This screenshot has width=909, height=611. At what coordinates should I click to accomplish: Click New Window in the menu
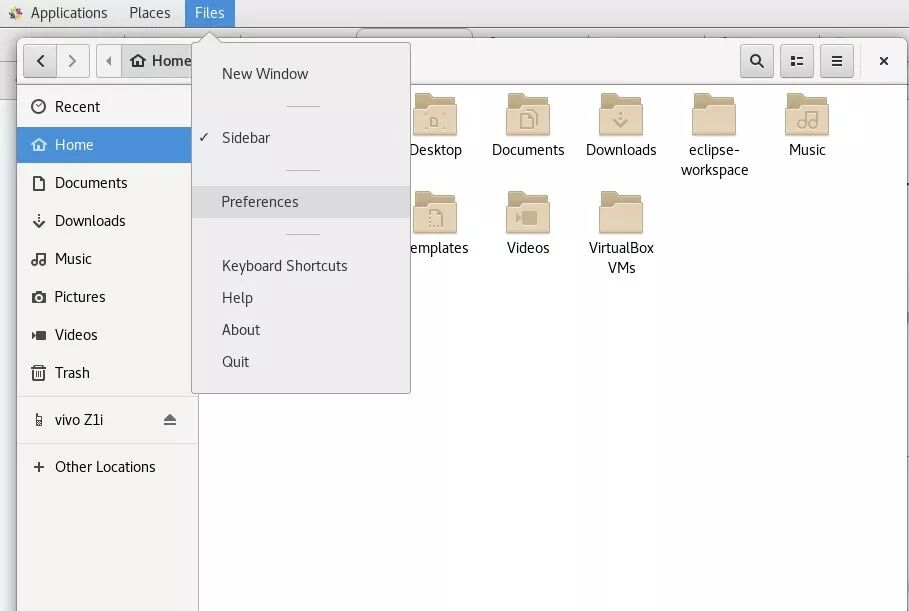[265, 74]
